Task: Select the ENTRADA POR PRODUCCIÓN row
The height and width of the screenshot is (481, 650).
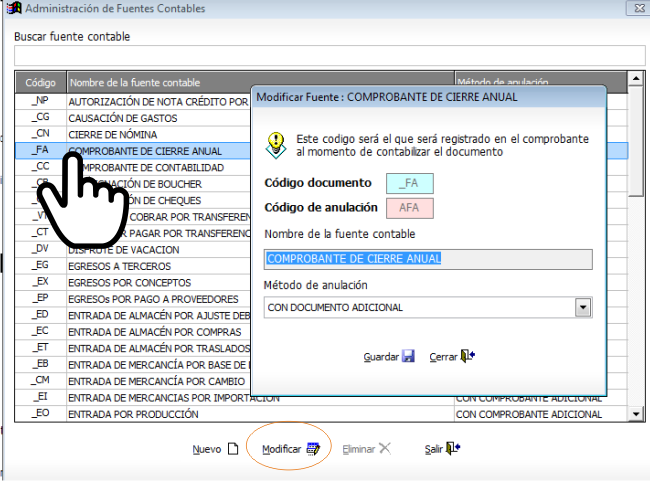Action: pos(321,414)
